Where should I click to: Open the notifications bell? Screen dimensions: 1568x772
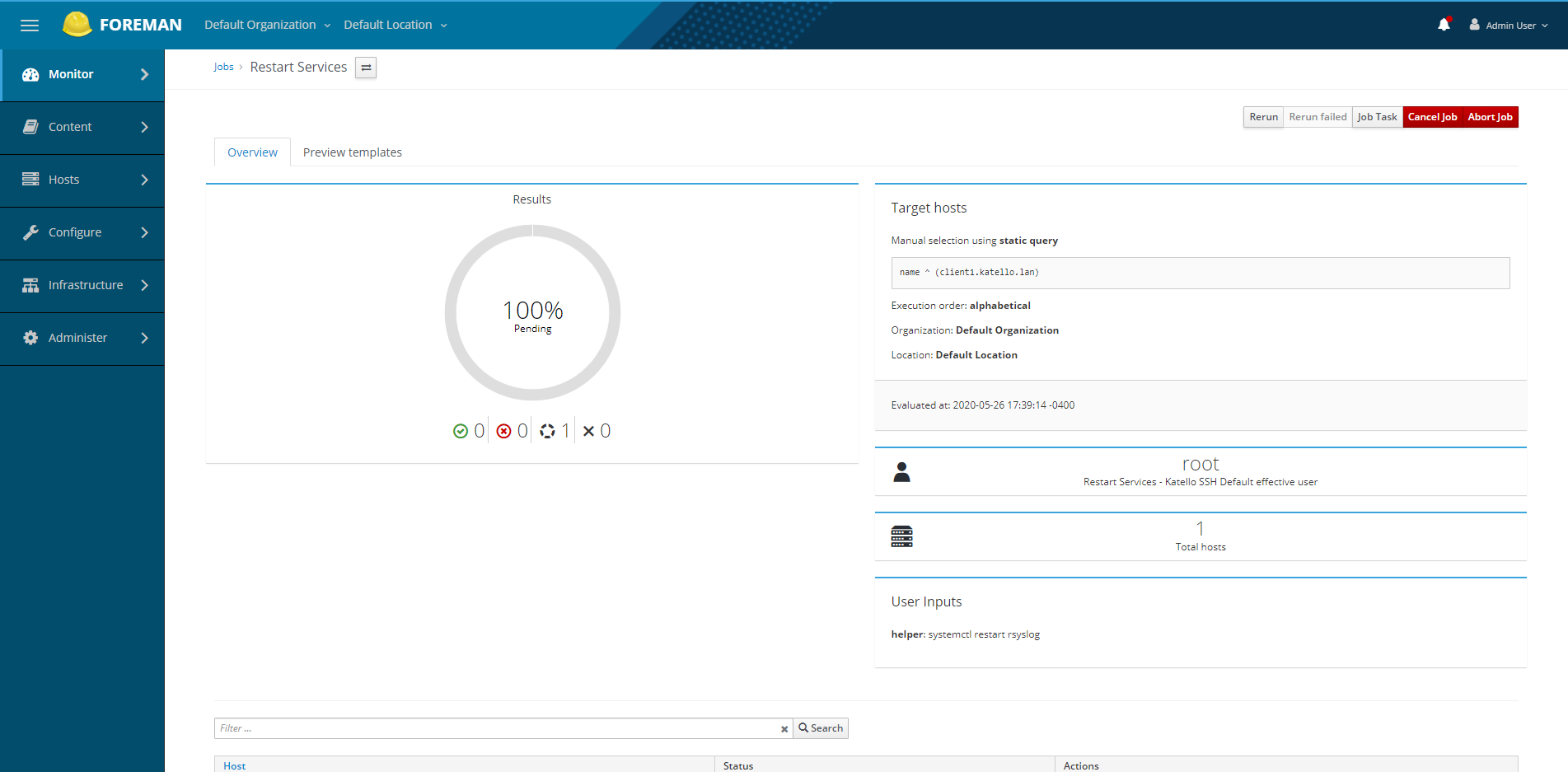pyautogui.click(x=1444, y=25)
